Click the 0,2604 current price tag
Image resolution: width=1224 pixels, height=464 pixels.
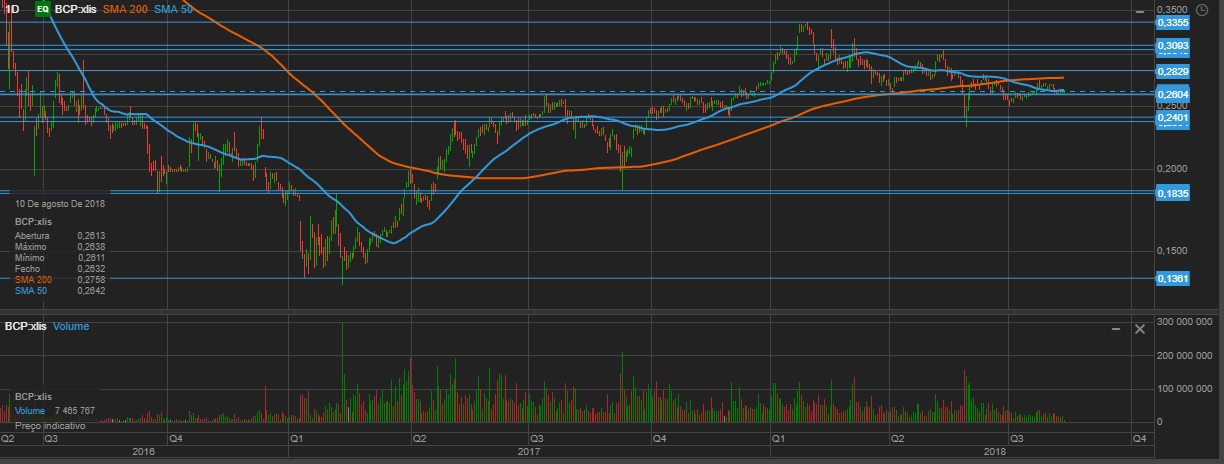pyautogui.click(x=1172, y=94)
